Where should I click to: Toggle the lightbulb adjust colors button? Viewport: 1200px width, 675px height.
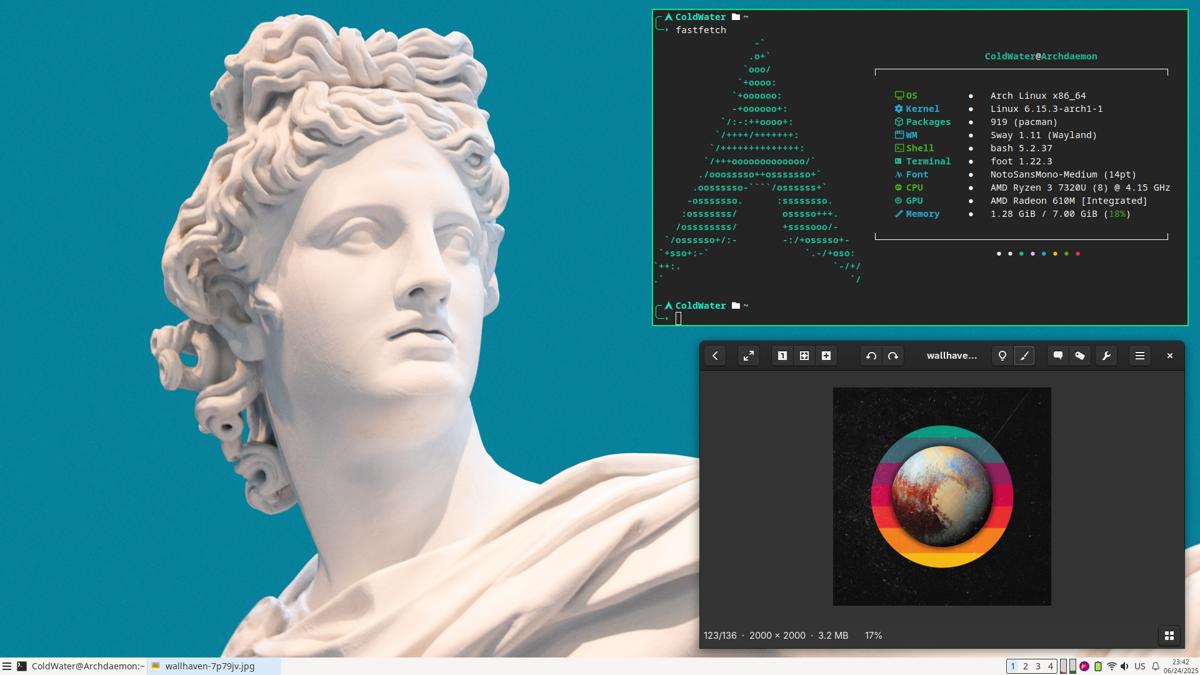click(1002, 356)
